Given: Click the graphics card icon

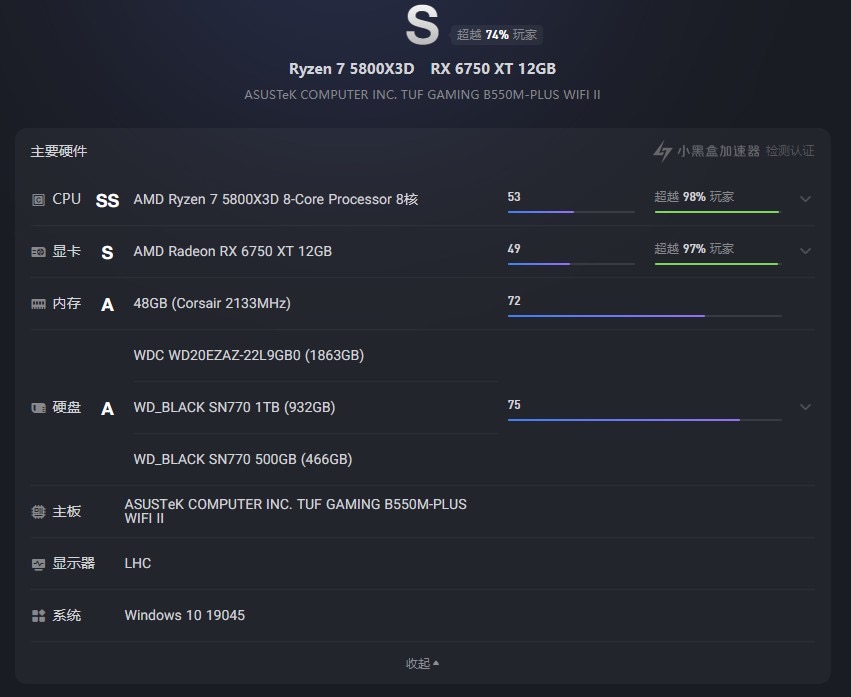Looking at the screenshot, I should point(38,252).
